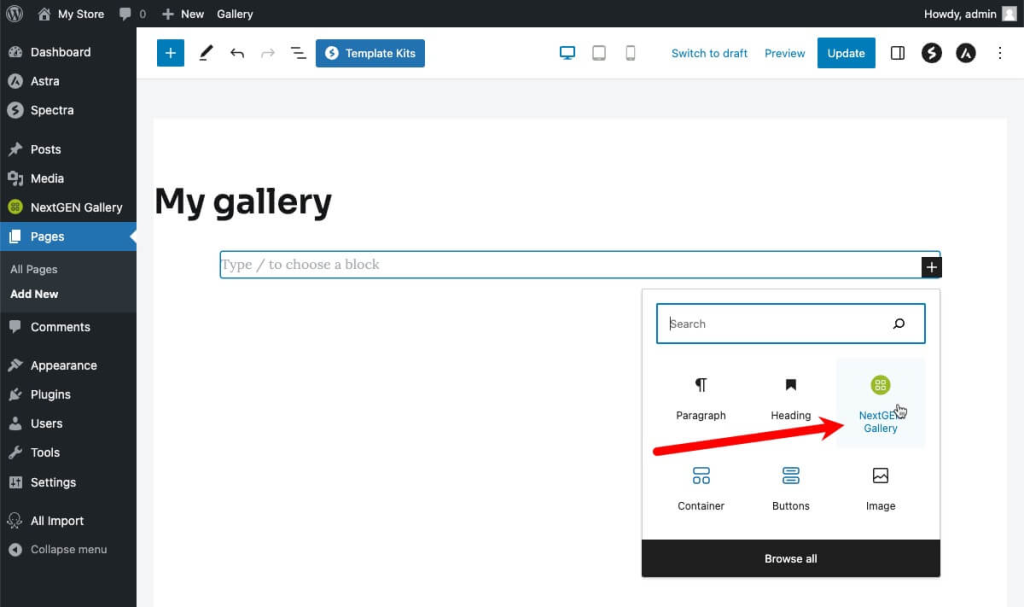Click New in the admin bar
1024x607 pixels.
point(183,14)
